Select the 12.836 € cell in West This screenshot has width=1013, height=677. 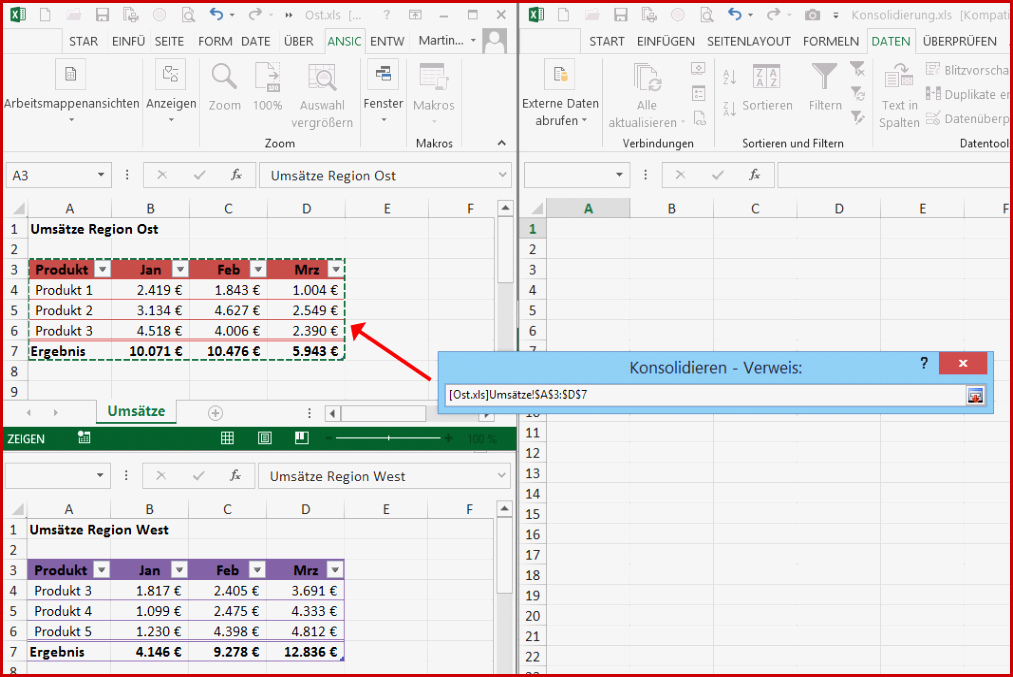coord(305,652)
